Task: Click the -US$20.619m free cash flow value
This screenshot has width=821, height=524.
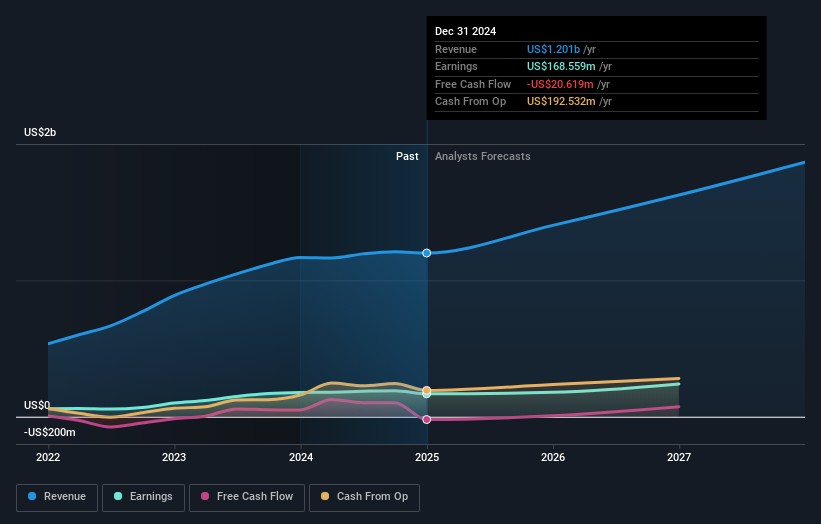Action: pyautogui.click(x=561, y=84)
